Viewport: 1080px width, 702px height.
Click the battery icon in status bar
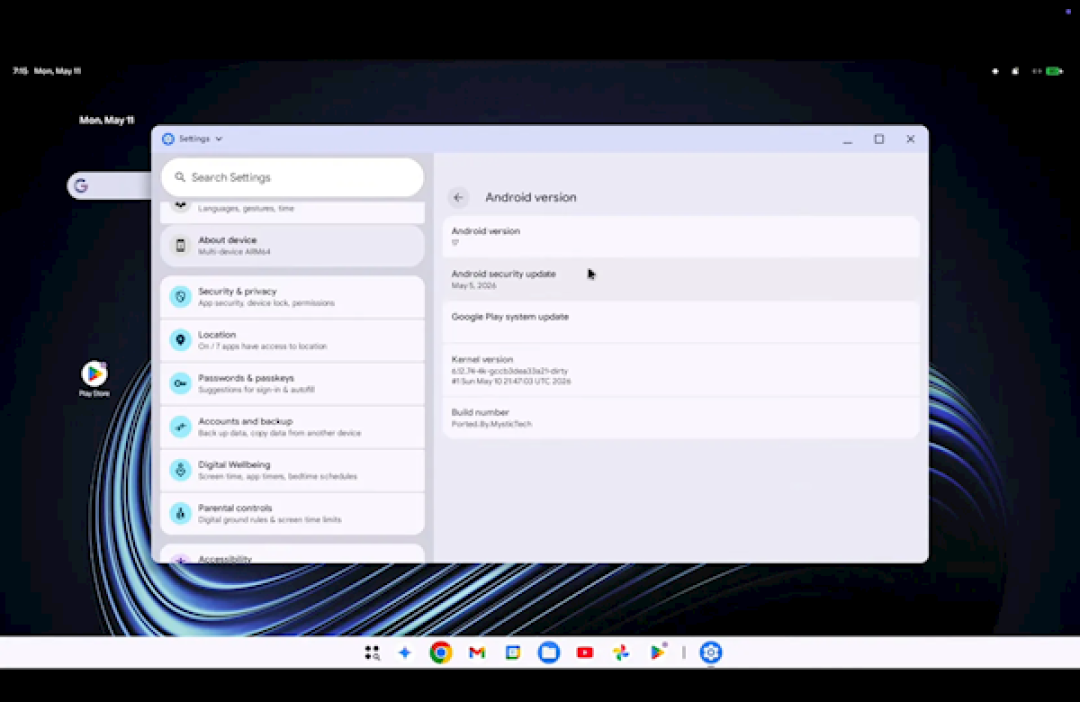pyautogui.click(x=1055, y=71)
